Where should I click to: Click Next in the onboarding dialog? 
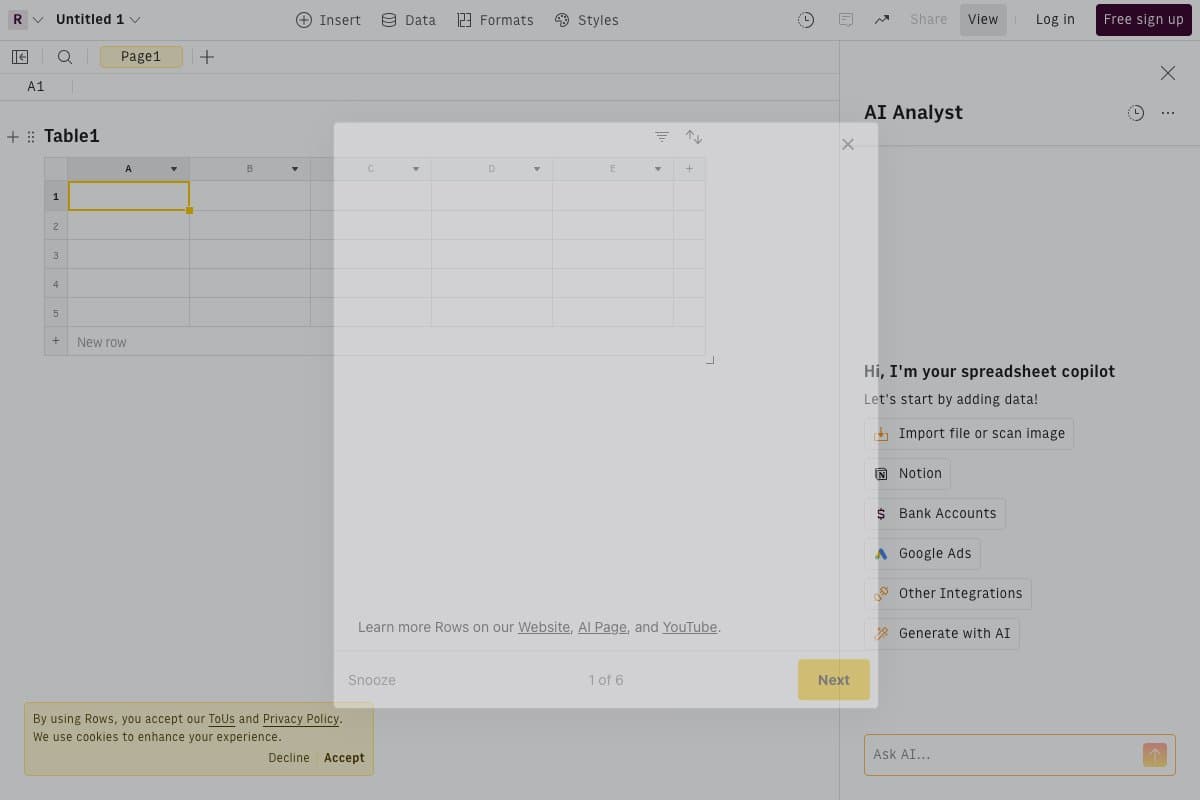pos(833,680)
